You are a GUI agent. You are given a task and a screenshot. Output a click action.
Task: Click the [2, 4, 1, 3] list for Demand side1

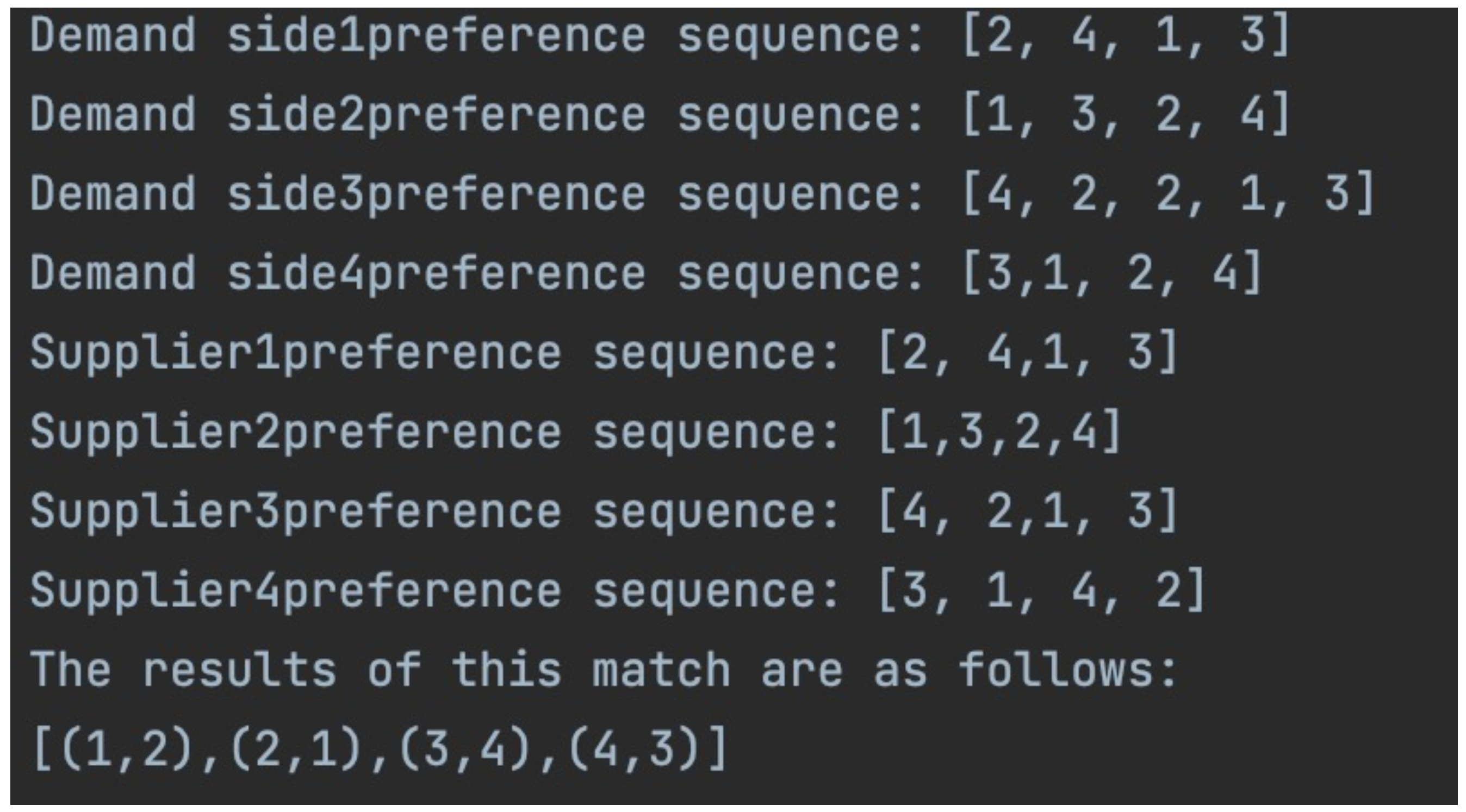click(x=1126, y=35)
